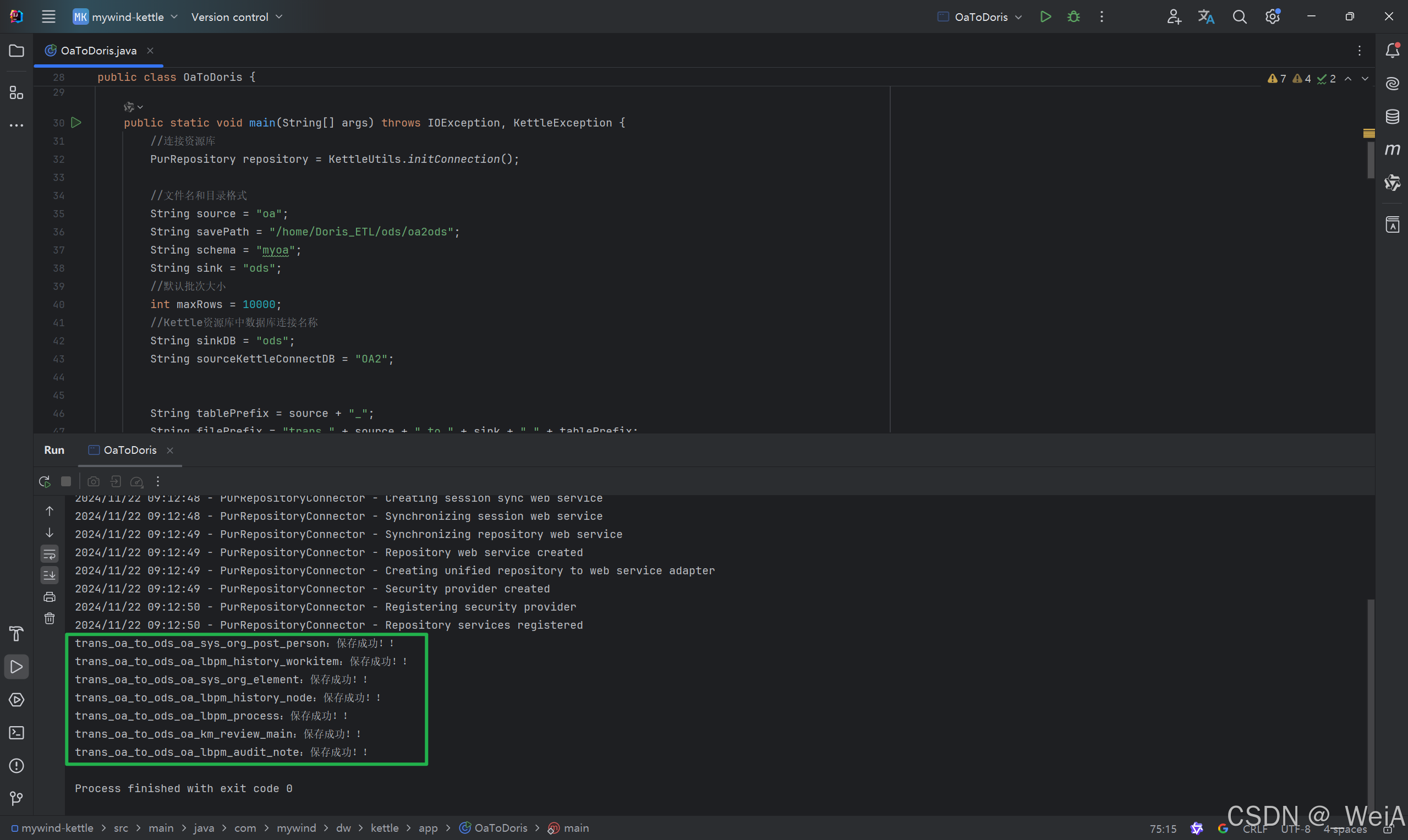
Task: Open the Notifications bell panel
Action: pos(1392,51)
